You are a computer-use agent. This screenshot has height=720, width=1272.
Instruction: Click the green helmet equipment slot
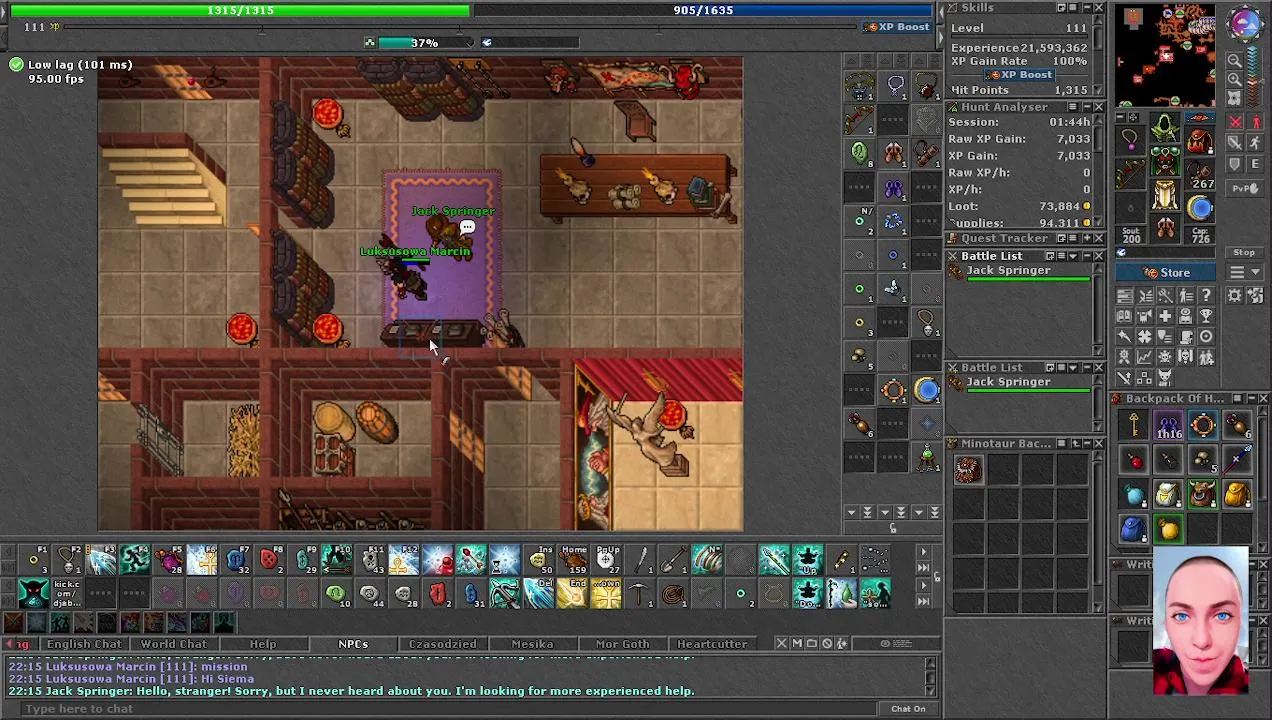point(1165,127)
